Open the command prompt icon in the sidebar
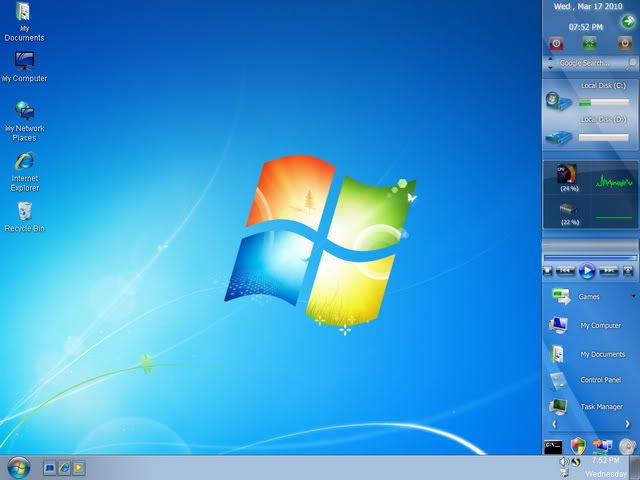This screenshot has width=640, height=480. [x=553, y=447]
